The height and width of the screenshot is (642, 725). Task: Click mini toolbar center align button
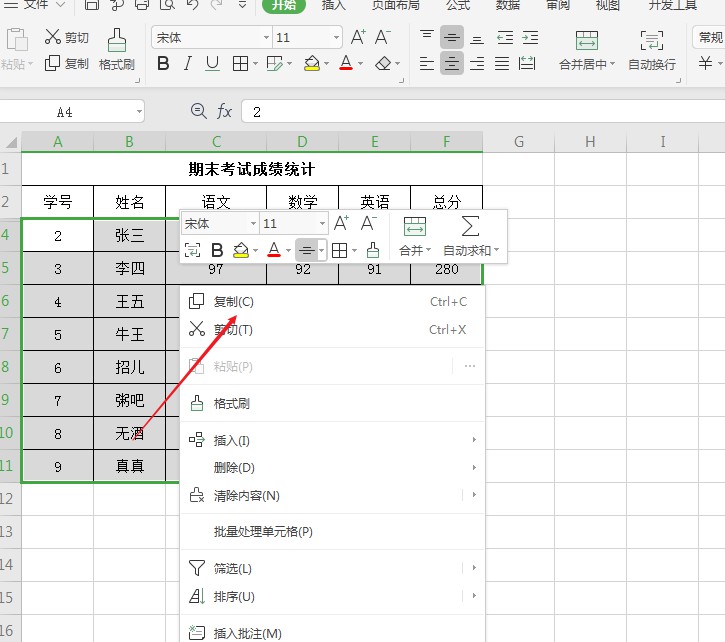click(306, 250)
